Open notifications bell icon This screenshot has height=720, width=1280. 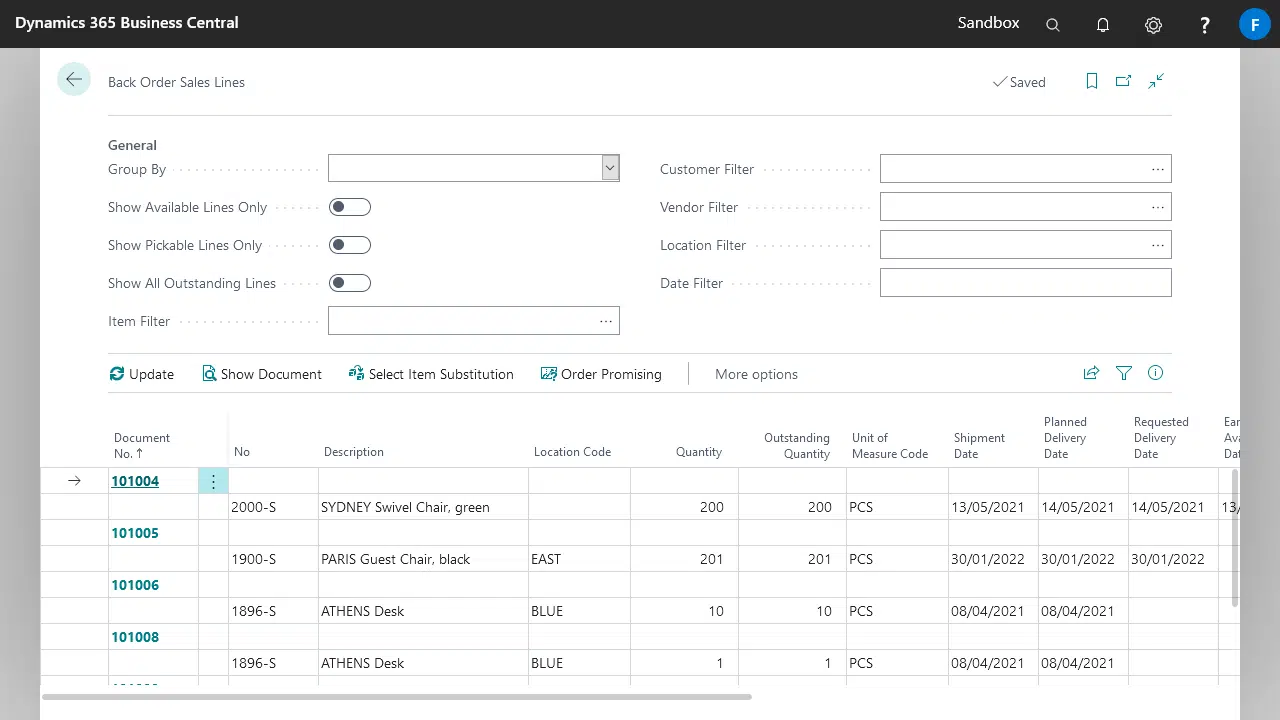point(1103,25)
